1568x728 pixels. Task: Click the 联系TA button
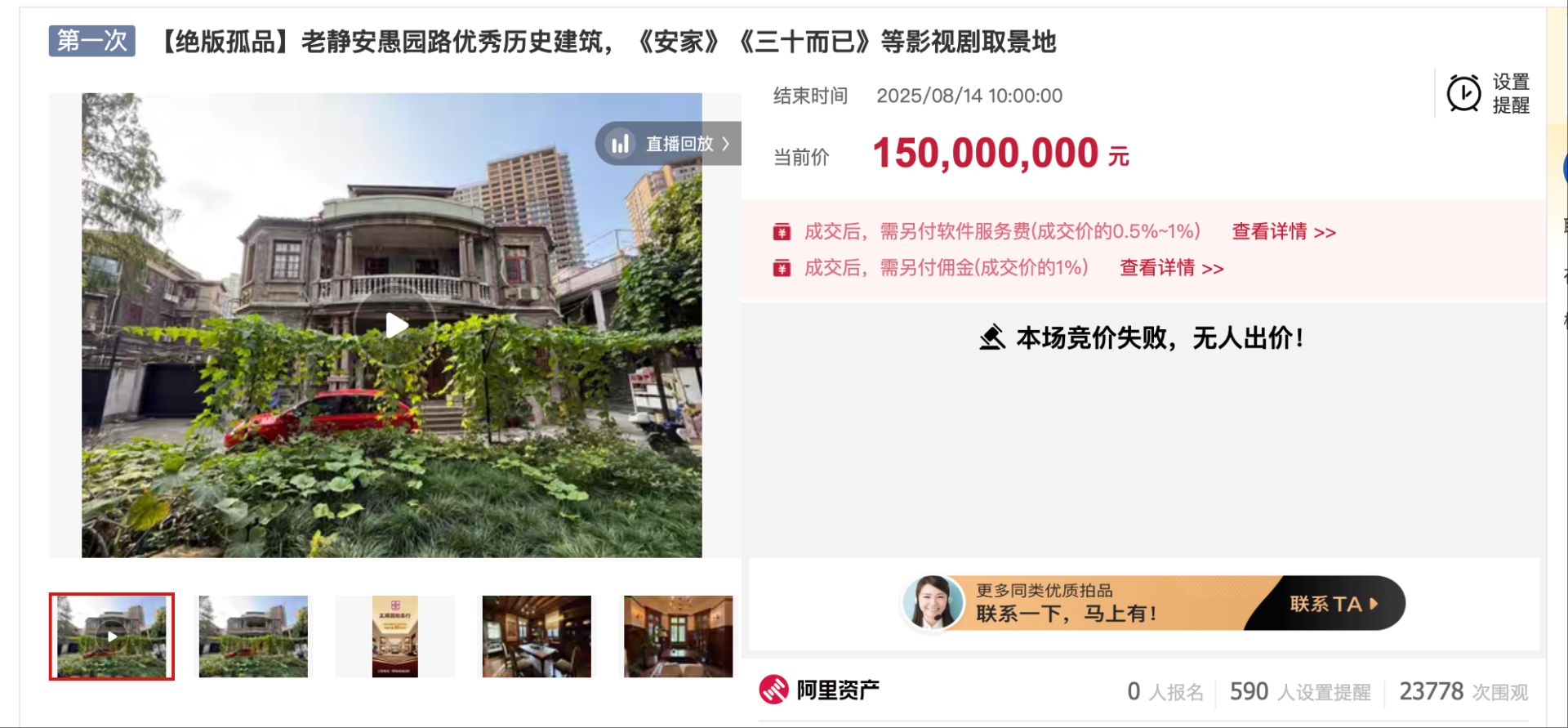[x=1333, y=604]
